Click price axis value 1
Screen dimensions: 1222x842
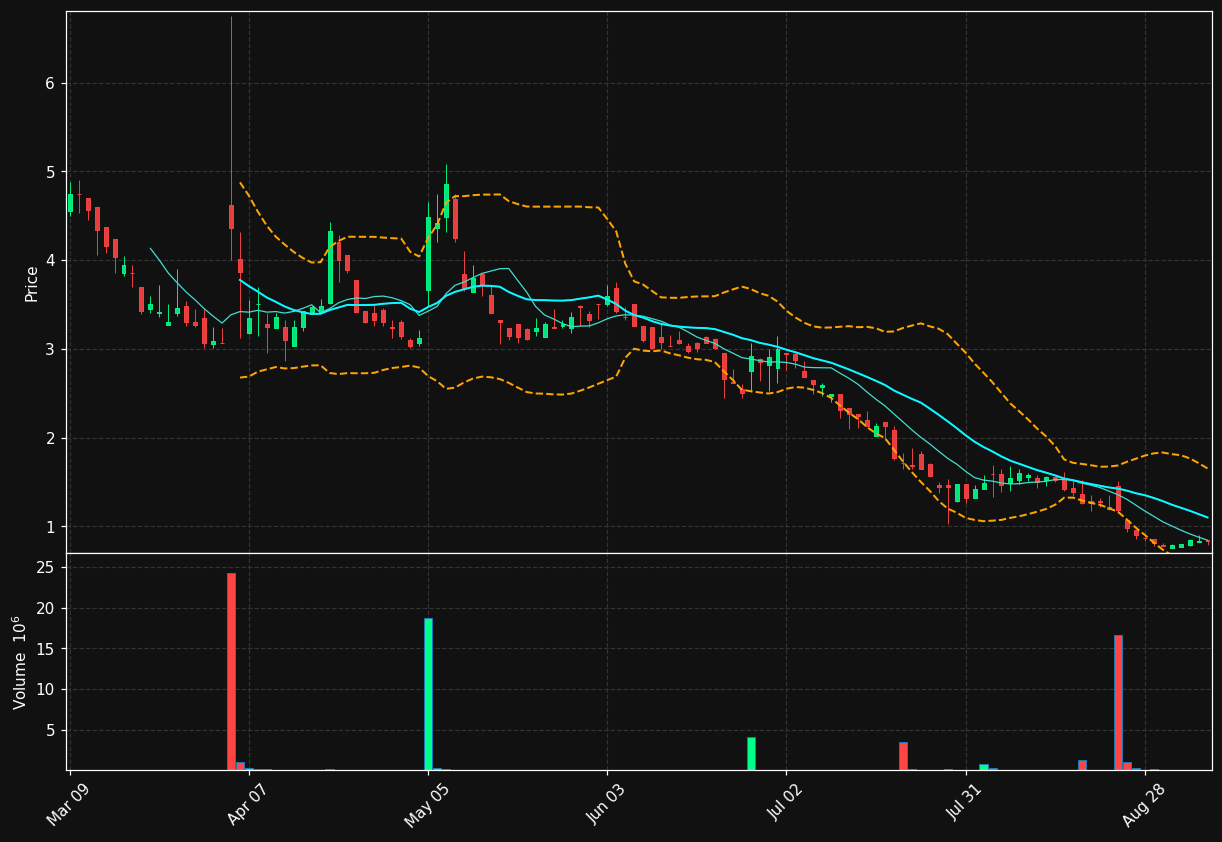pyautogui.click(x=49, y=527)
